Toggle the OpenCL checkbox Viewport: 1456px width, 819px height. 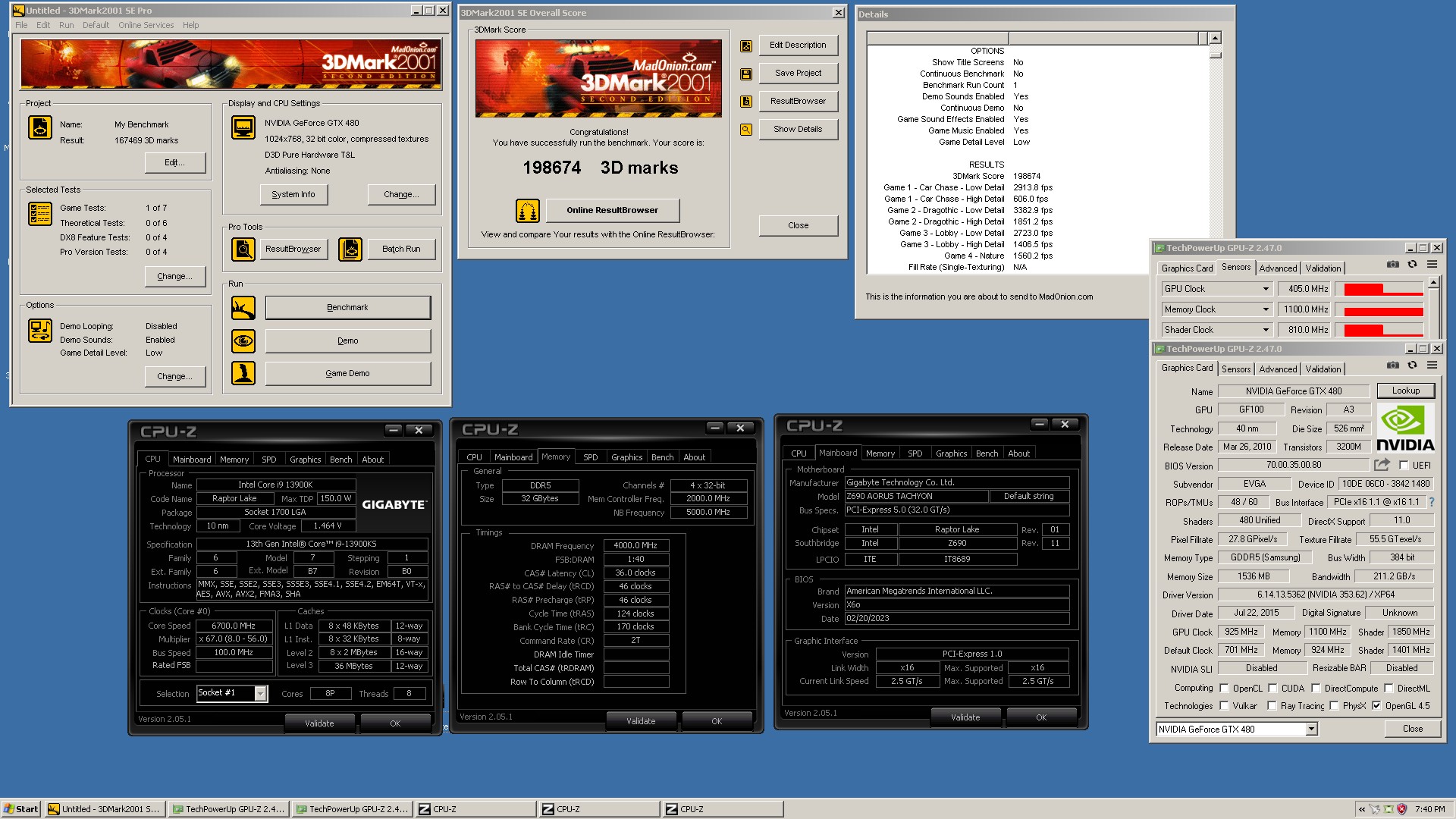(x=1224, y=689)
